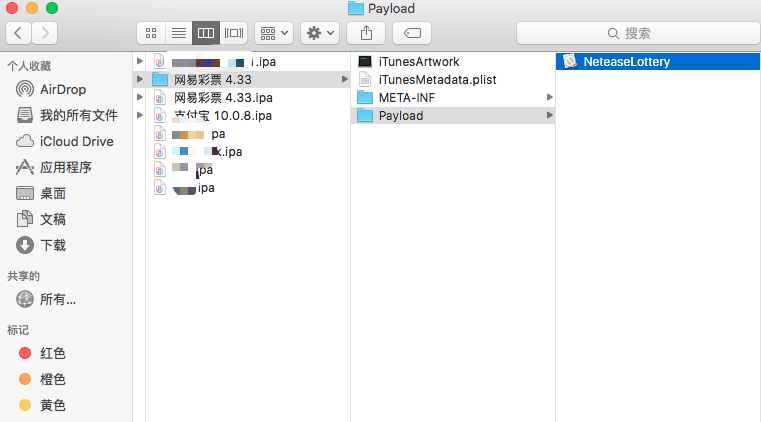
Task: Click chevron right of Payload folder
Action: pyautogui.click(x=549, y=115)
